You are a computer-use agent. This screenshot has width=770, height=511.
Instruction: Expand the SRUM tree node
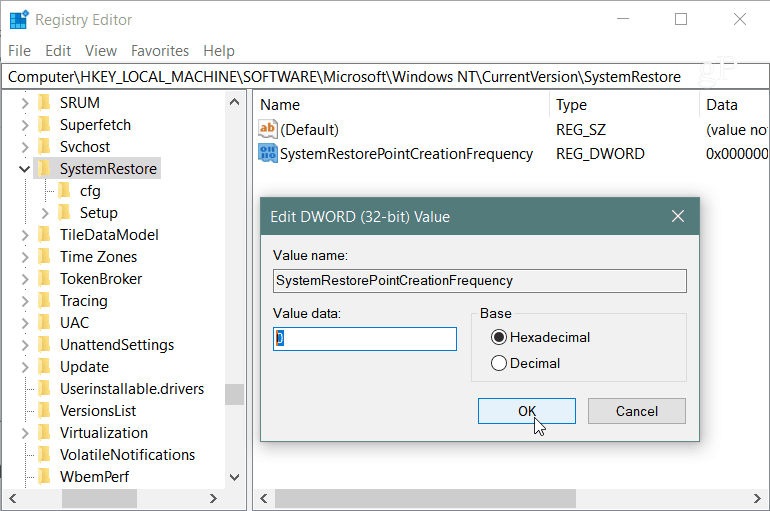point(25,103)
